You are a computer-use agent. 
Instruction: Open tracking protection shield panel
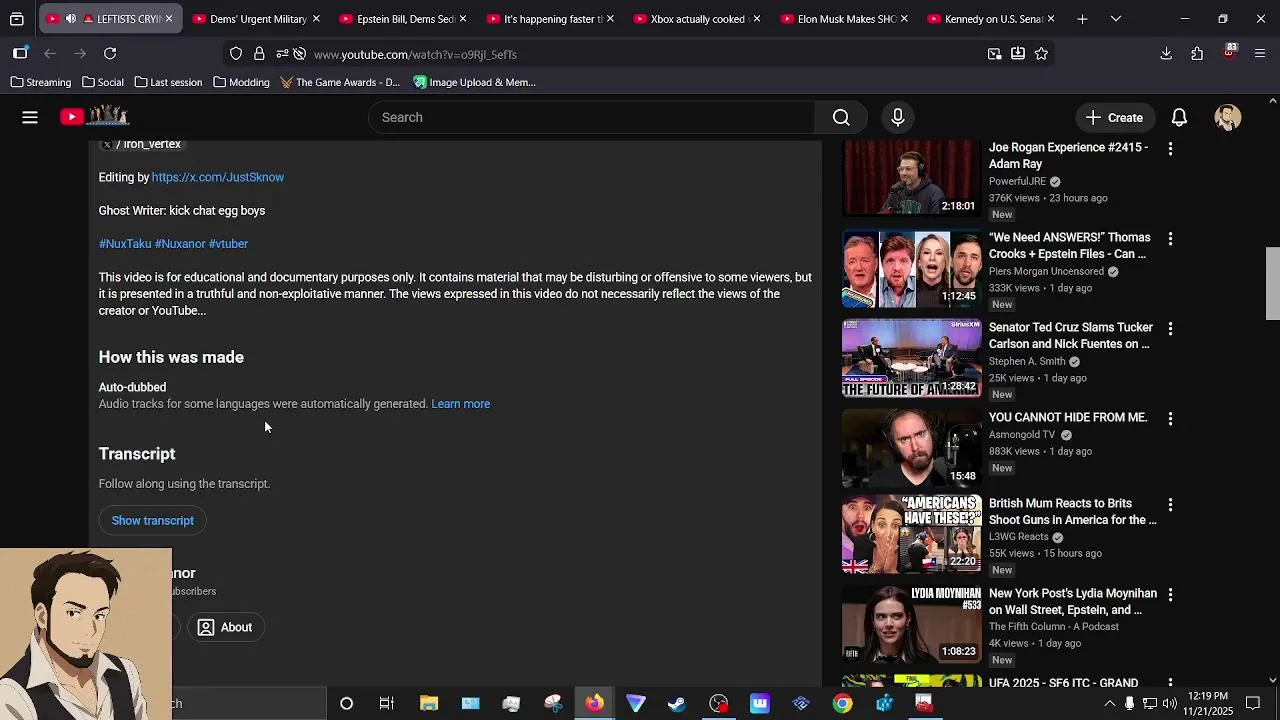236,54
